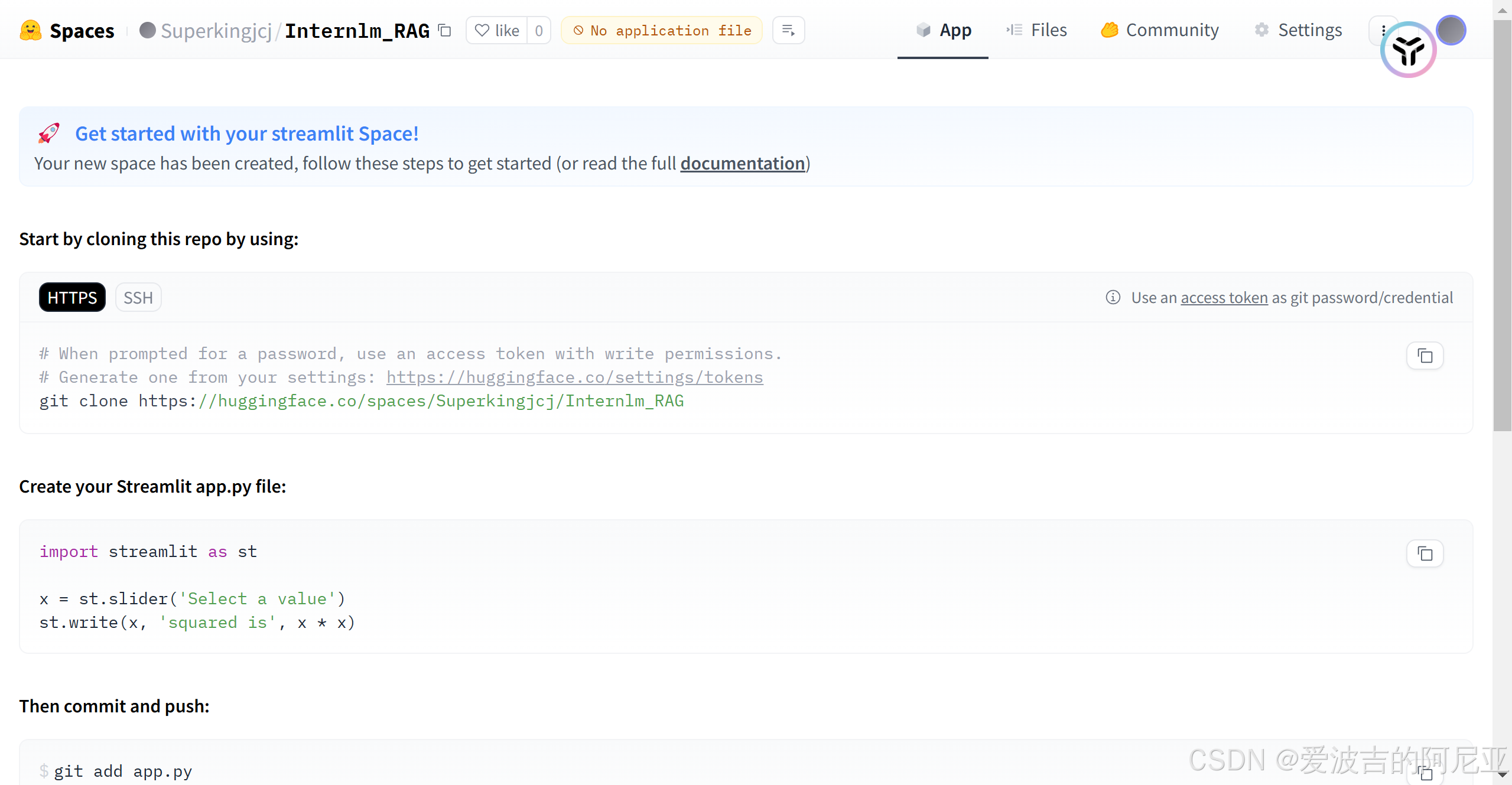The image size is (1512, 785).
Task: Switch to SSH clone option
Action: click(x=138, y=297)
